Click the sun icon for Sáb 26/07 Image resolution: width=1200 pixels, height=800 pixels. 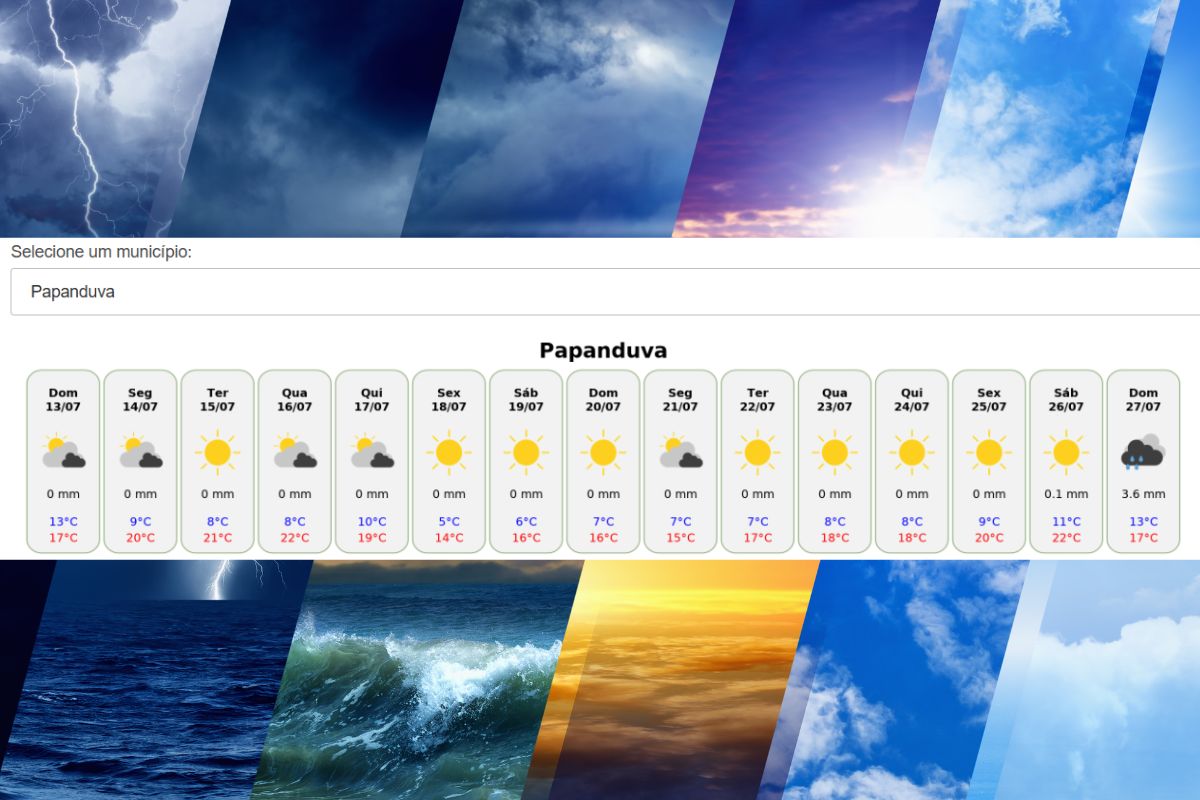click(1066, 453)
